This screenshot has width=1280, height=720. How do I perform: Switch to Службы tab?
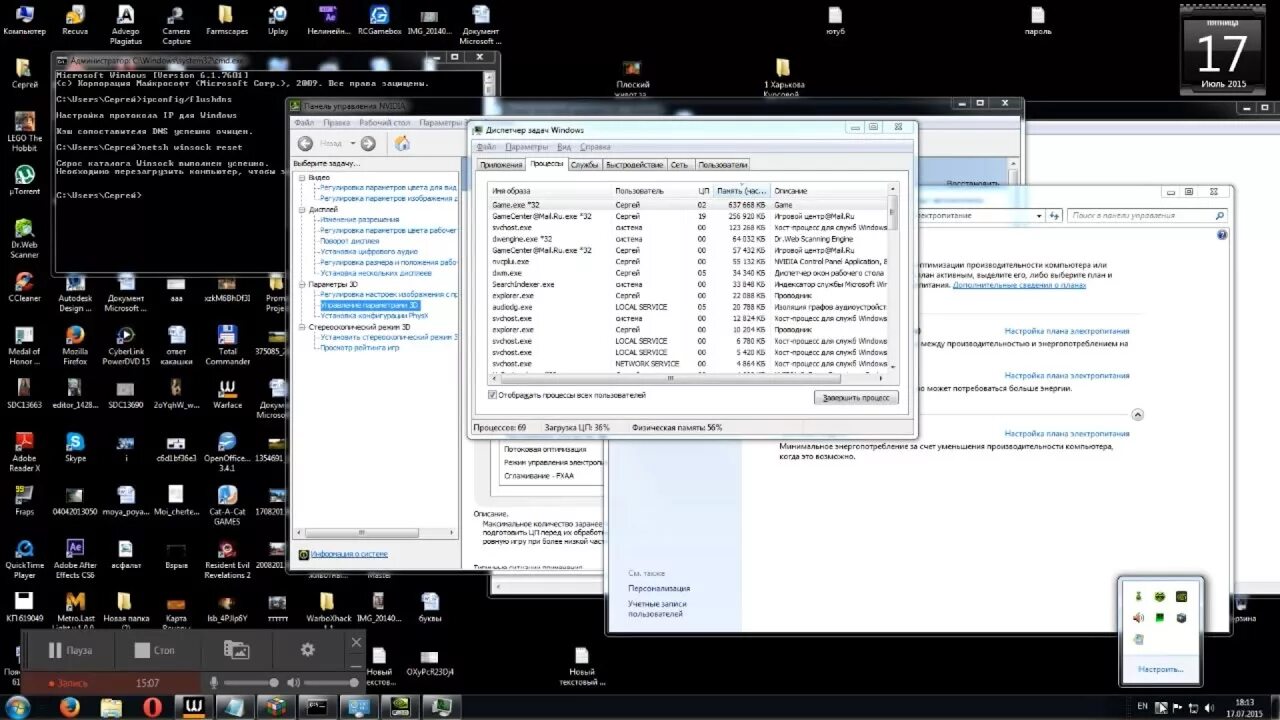[585, 165]
